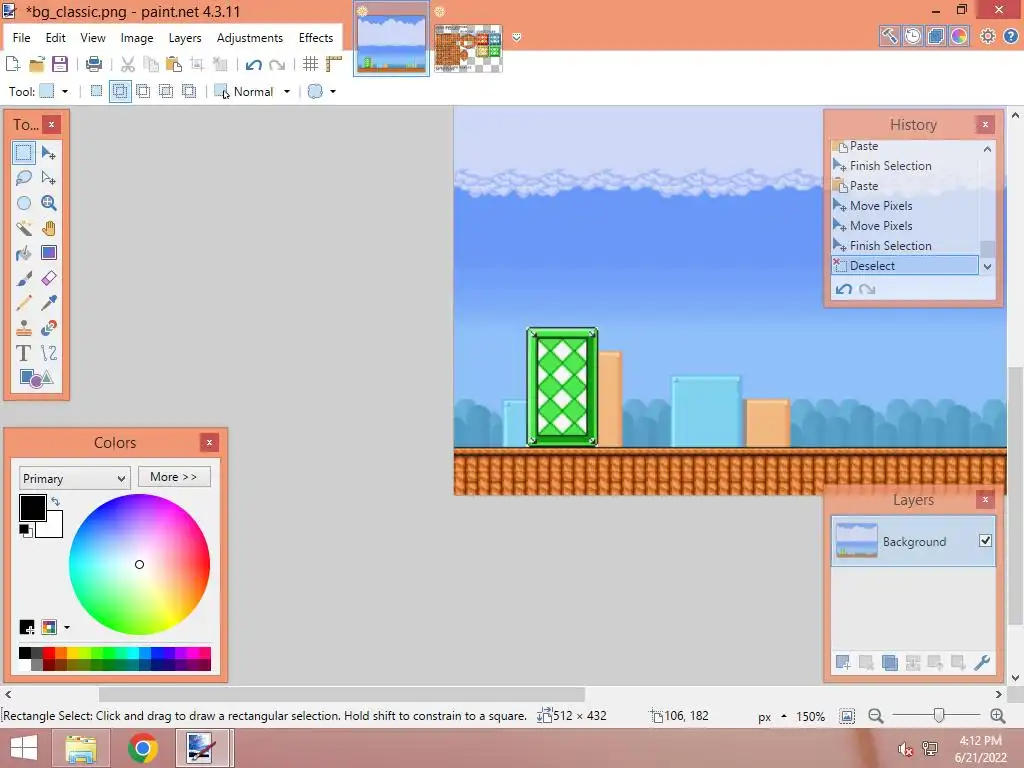Select the Paint Bucket tool
The width and height of the screenshot is (1024, 768).
tap(24, 253)
